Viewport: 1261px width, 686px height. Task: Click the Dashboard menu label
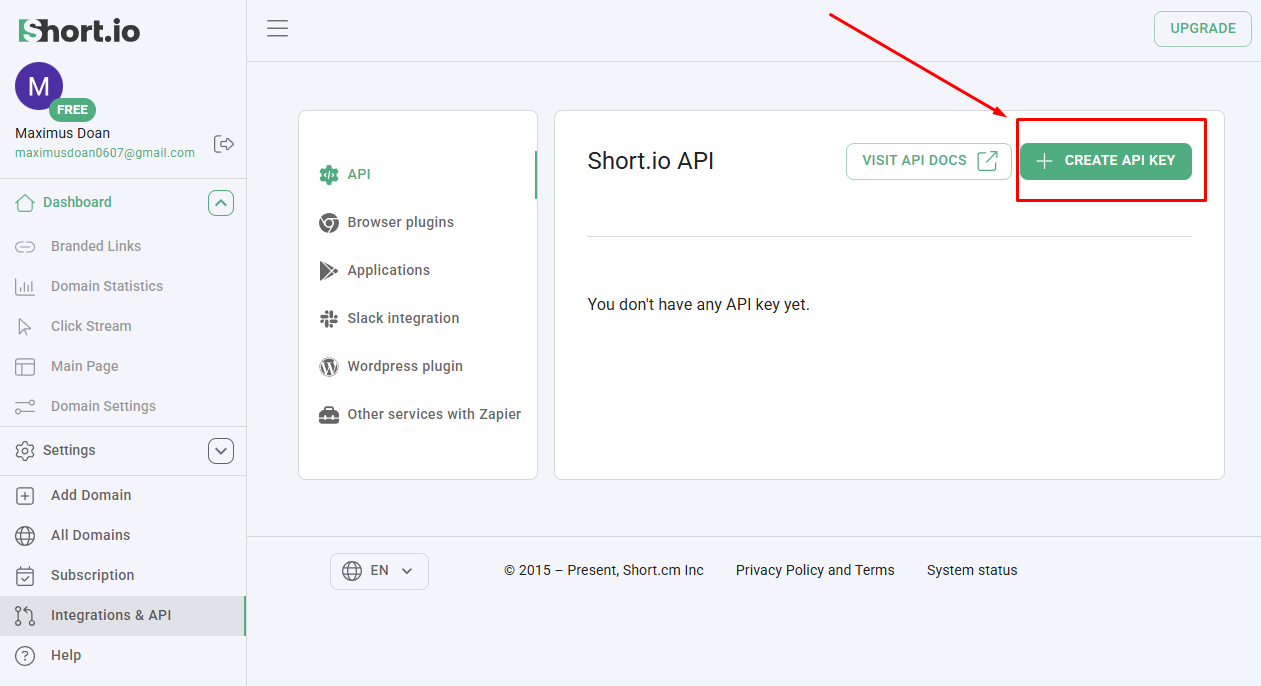(x=77, y=202)
